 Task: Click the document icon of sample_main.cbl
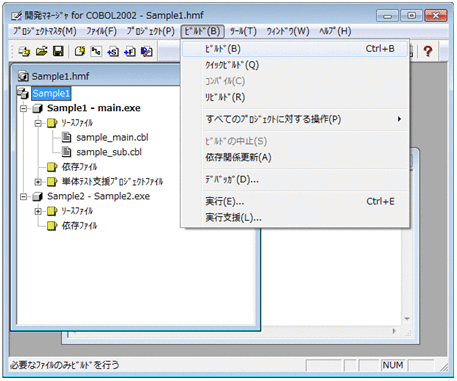pyautogui.click(x=67, y=137)
